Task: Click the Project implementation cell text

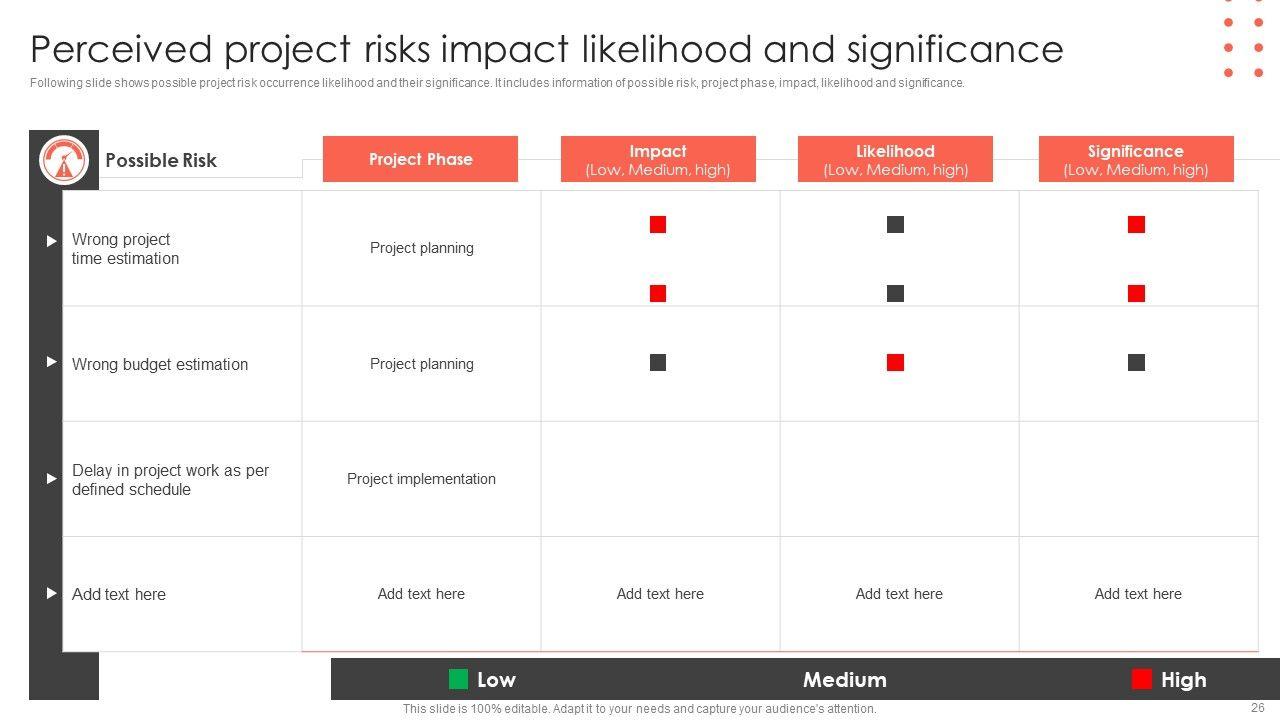Action: (421, 479)
